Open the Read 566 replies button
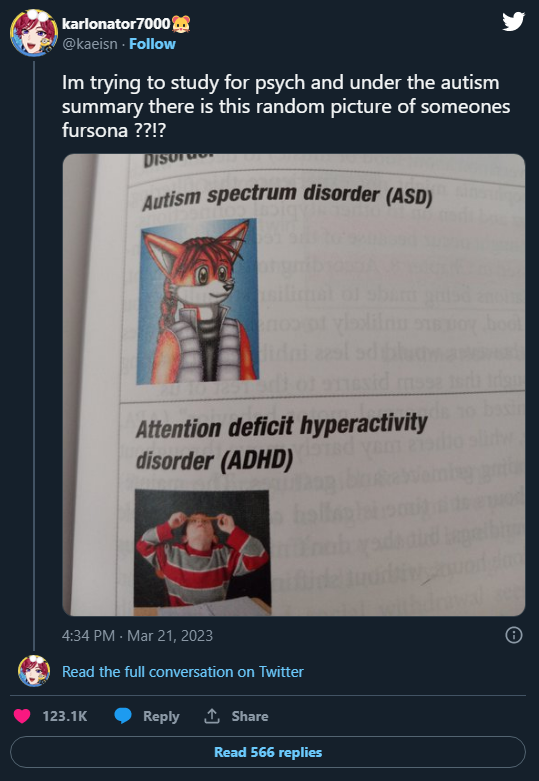This screenshot has width=539, height=781. click(268, 752)
